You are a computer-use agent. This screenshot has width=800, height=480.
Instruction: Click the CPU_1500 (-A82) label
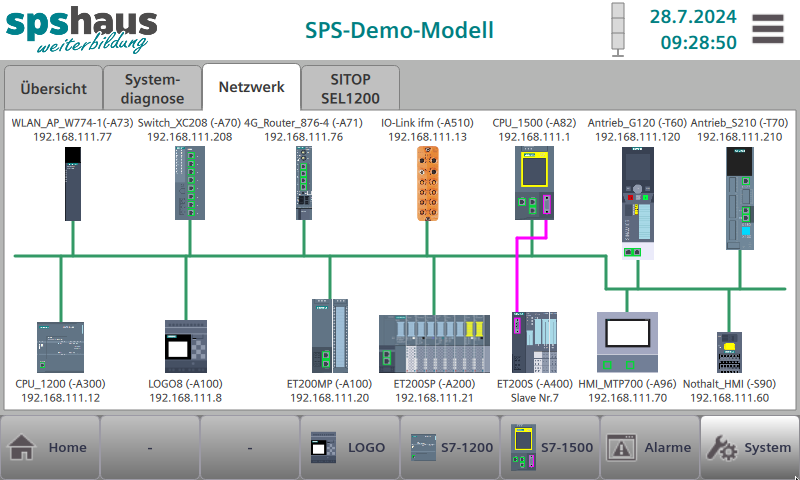coord(534,123)
